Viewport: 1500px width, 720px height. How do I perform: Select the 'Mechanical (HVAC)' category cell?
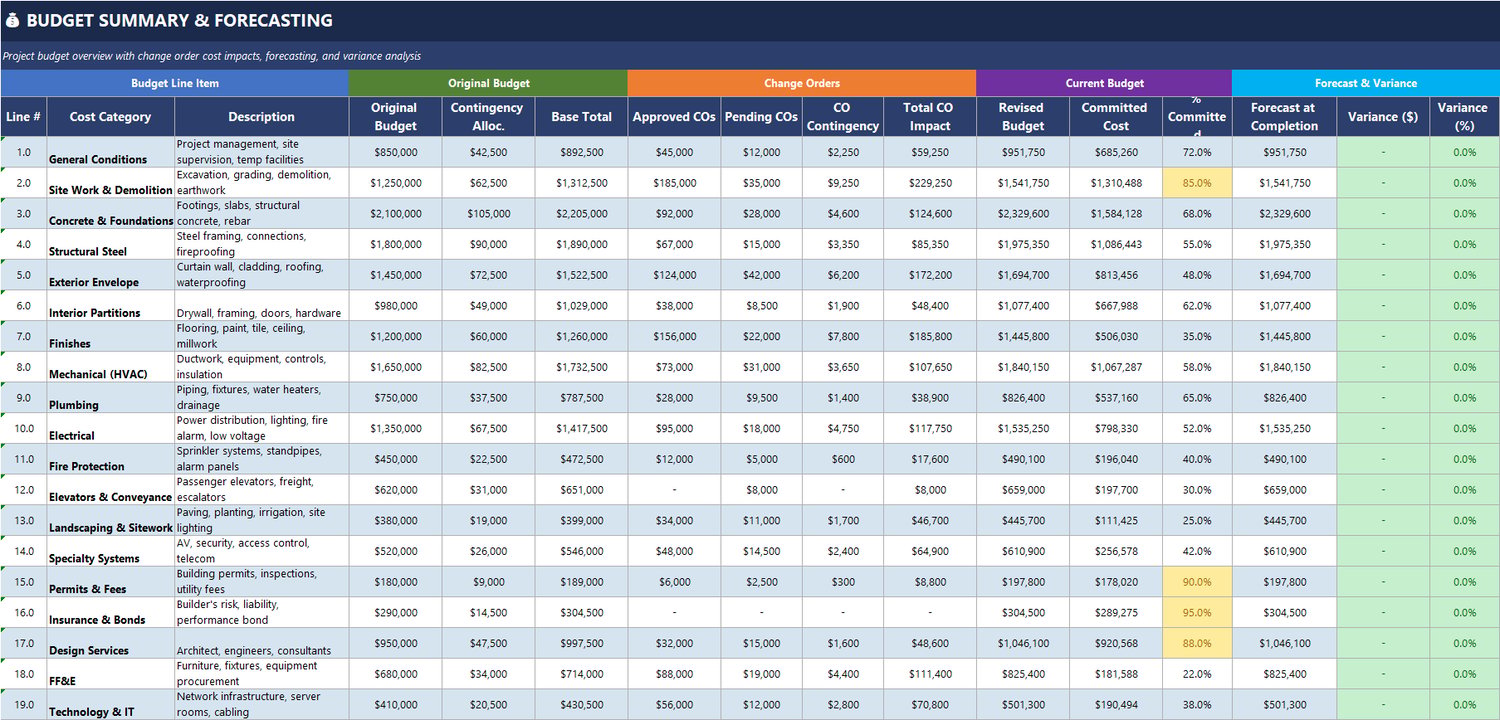tap(111, 367)
